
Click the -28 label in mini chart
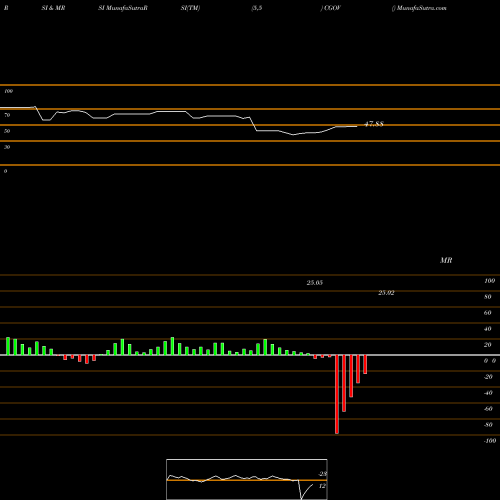322,474
